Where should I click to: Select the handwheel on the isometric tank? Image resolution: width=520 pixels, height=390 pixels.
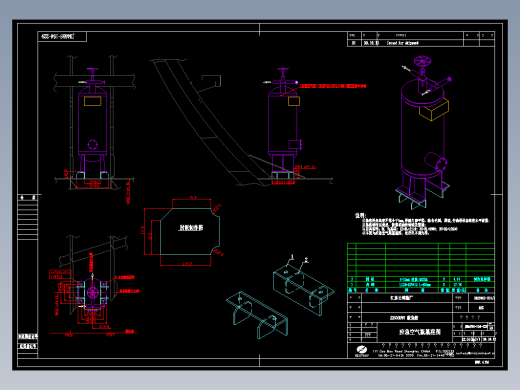pyautogui.click(x=422, y=62)
